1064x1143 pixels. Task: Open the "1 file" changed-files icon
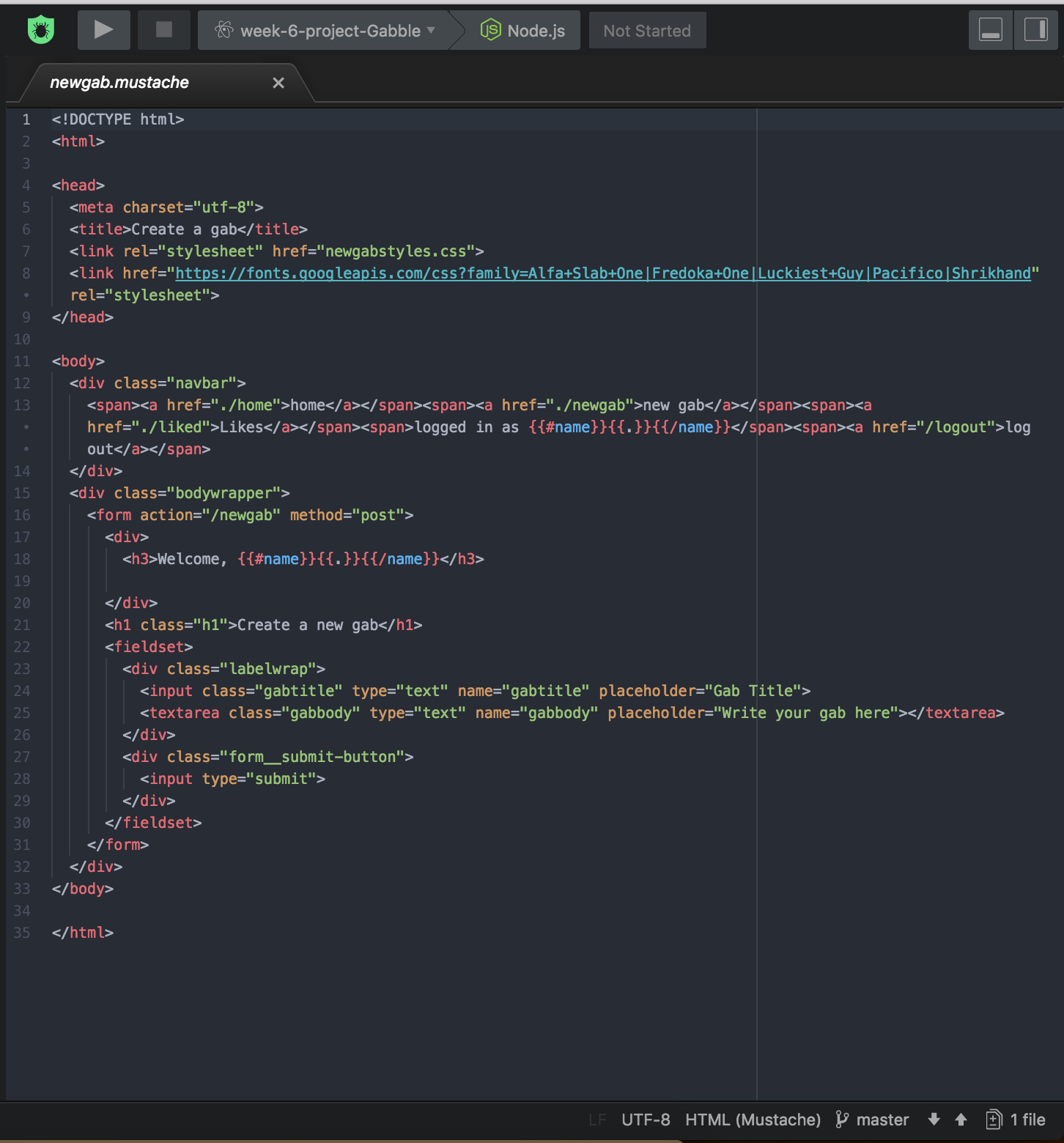[994, 1120]
